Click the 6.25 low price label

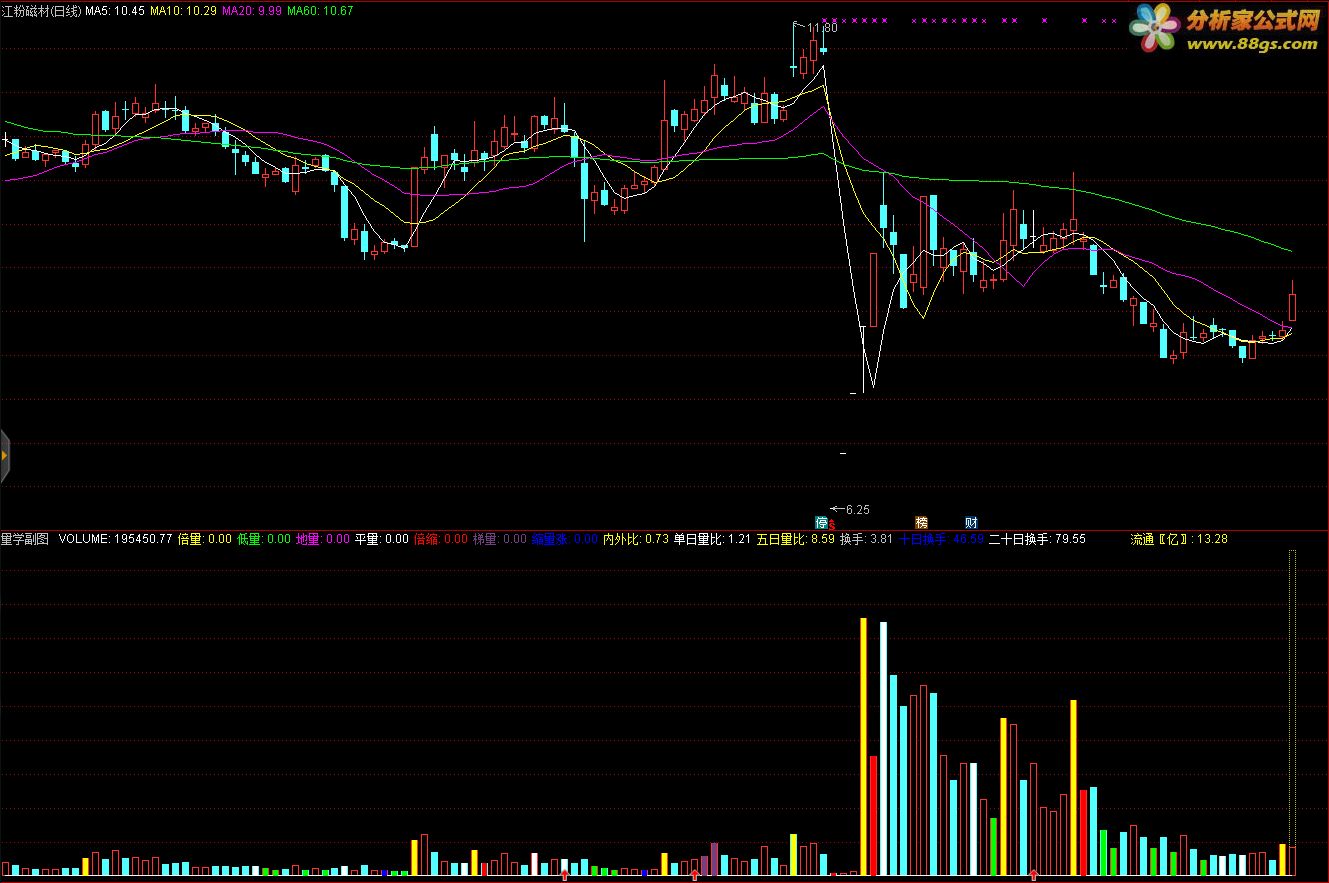(857, 509)
